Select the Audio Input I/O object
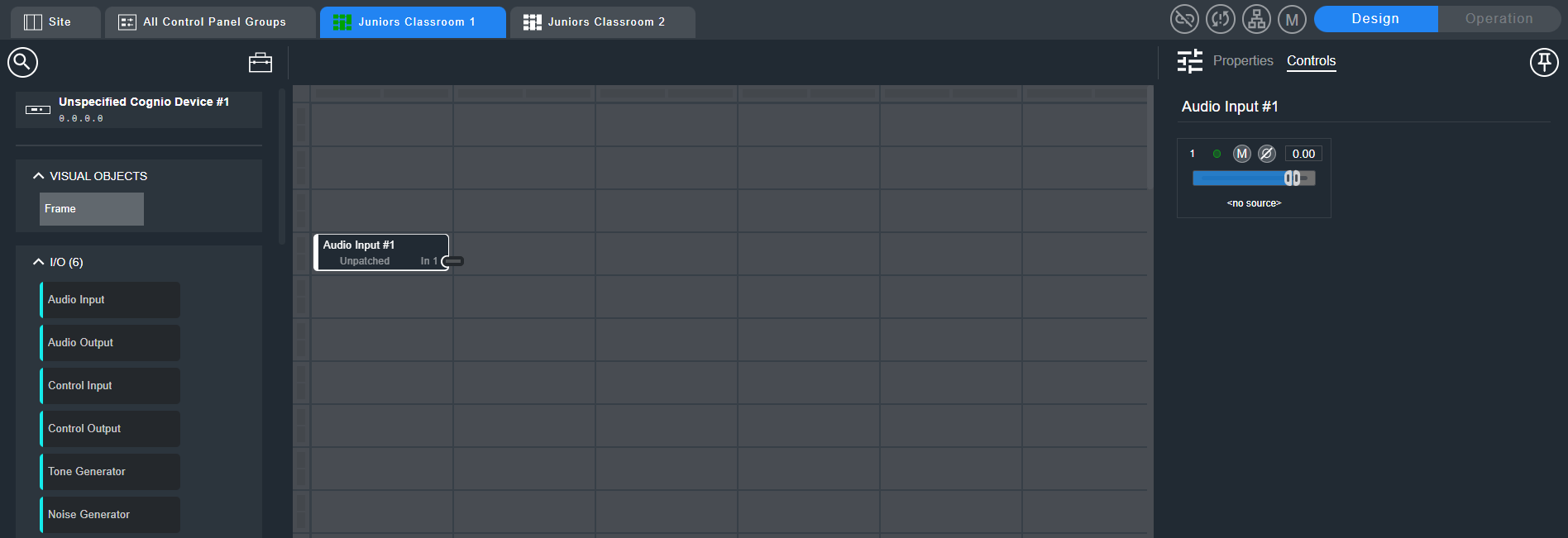Image resolution: width=1568 pixels, height=538 pixels. tap(110, 300)
